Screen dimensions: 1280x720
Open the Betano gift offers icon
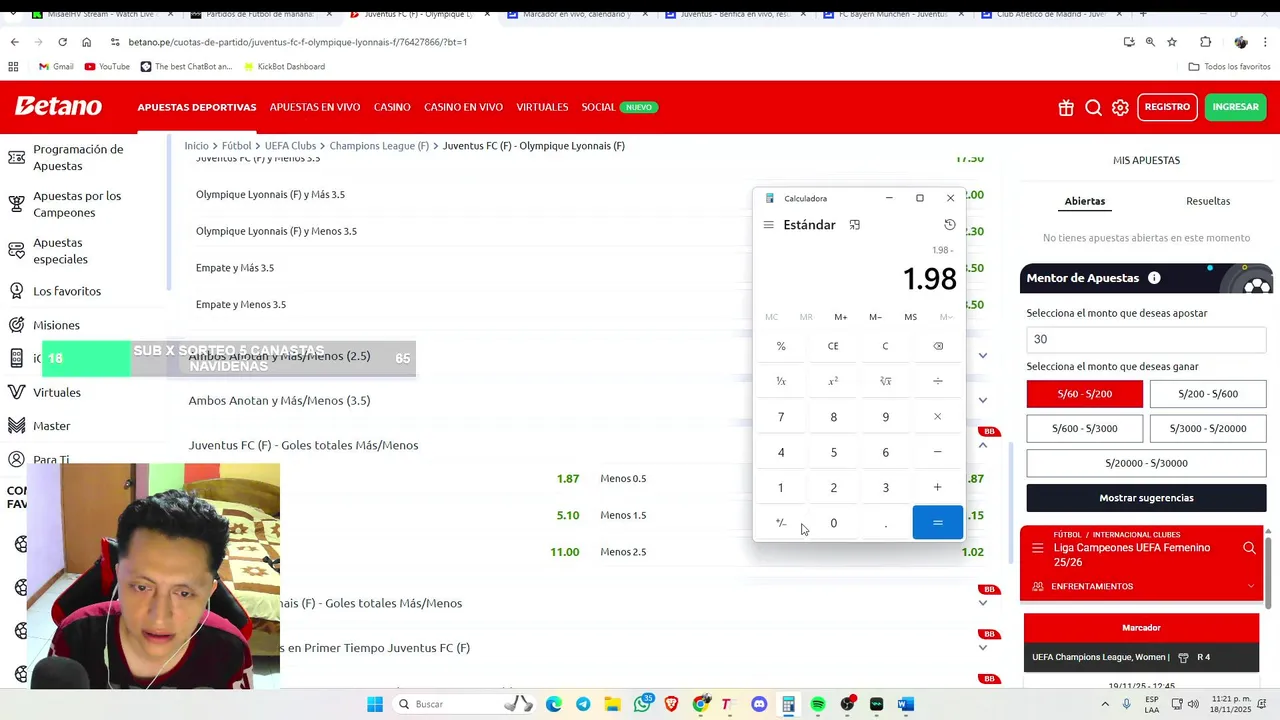pyautogui.click(x=1066, y=107)
